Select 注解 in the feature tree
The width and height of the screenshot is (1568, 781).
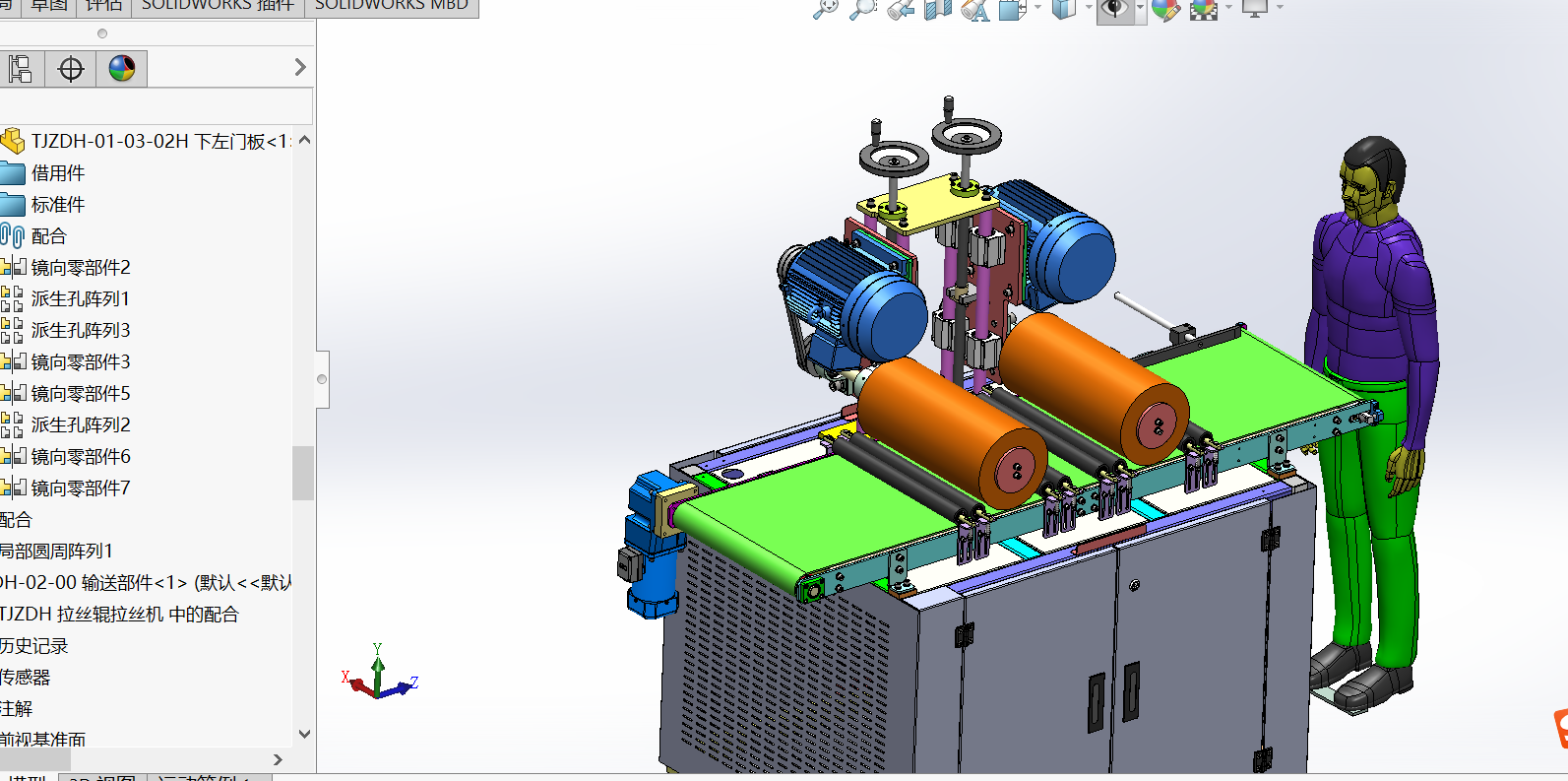pyautogui.click(x=17, y=709)
